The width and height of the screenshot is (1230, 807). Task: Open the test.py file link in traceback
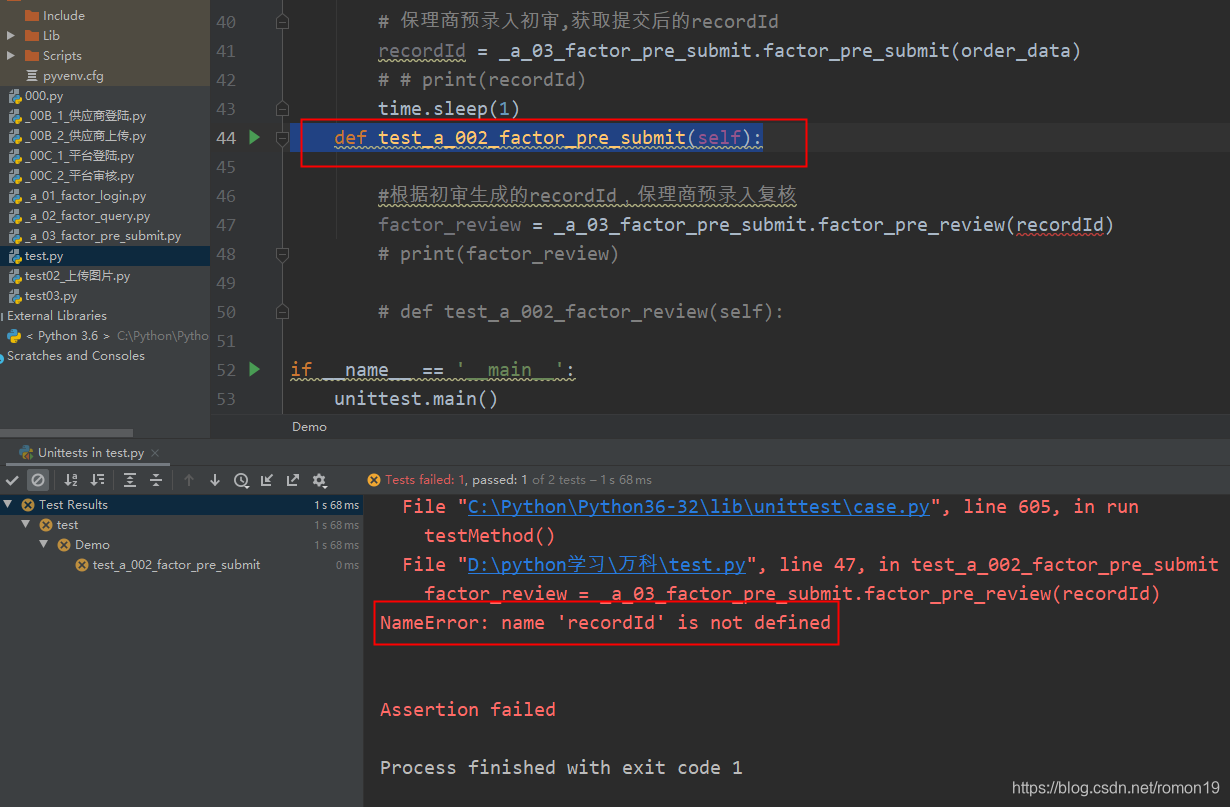(607, 565)
